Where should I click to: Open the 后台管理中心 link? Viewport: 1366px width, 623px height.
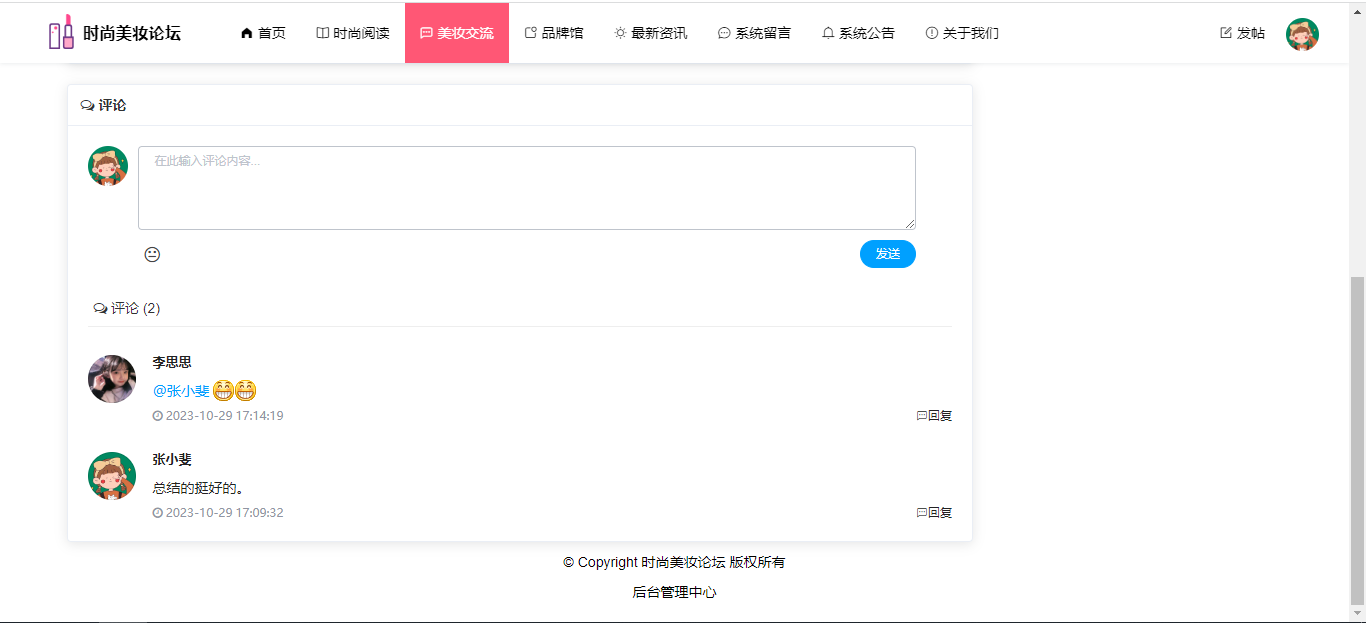point(674,592)
